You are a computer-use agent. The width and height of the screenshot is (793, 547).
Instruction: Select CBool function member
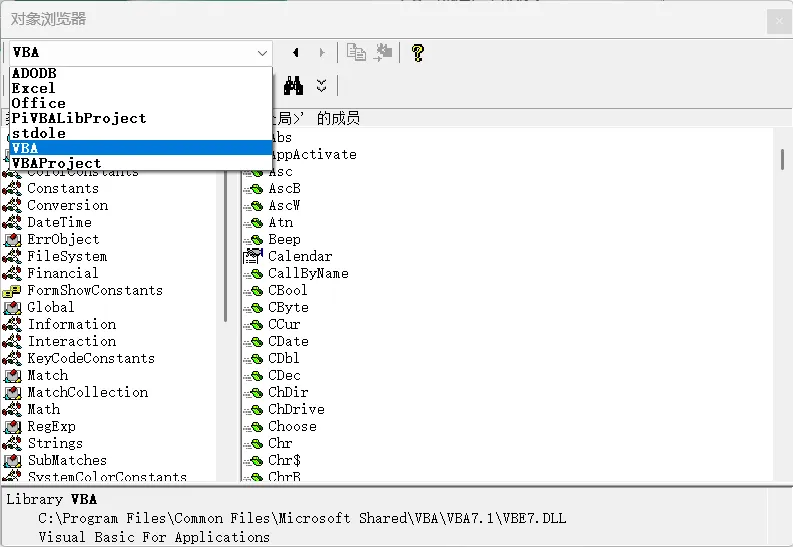point(287,290)
